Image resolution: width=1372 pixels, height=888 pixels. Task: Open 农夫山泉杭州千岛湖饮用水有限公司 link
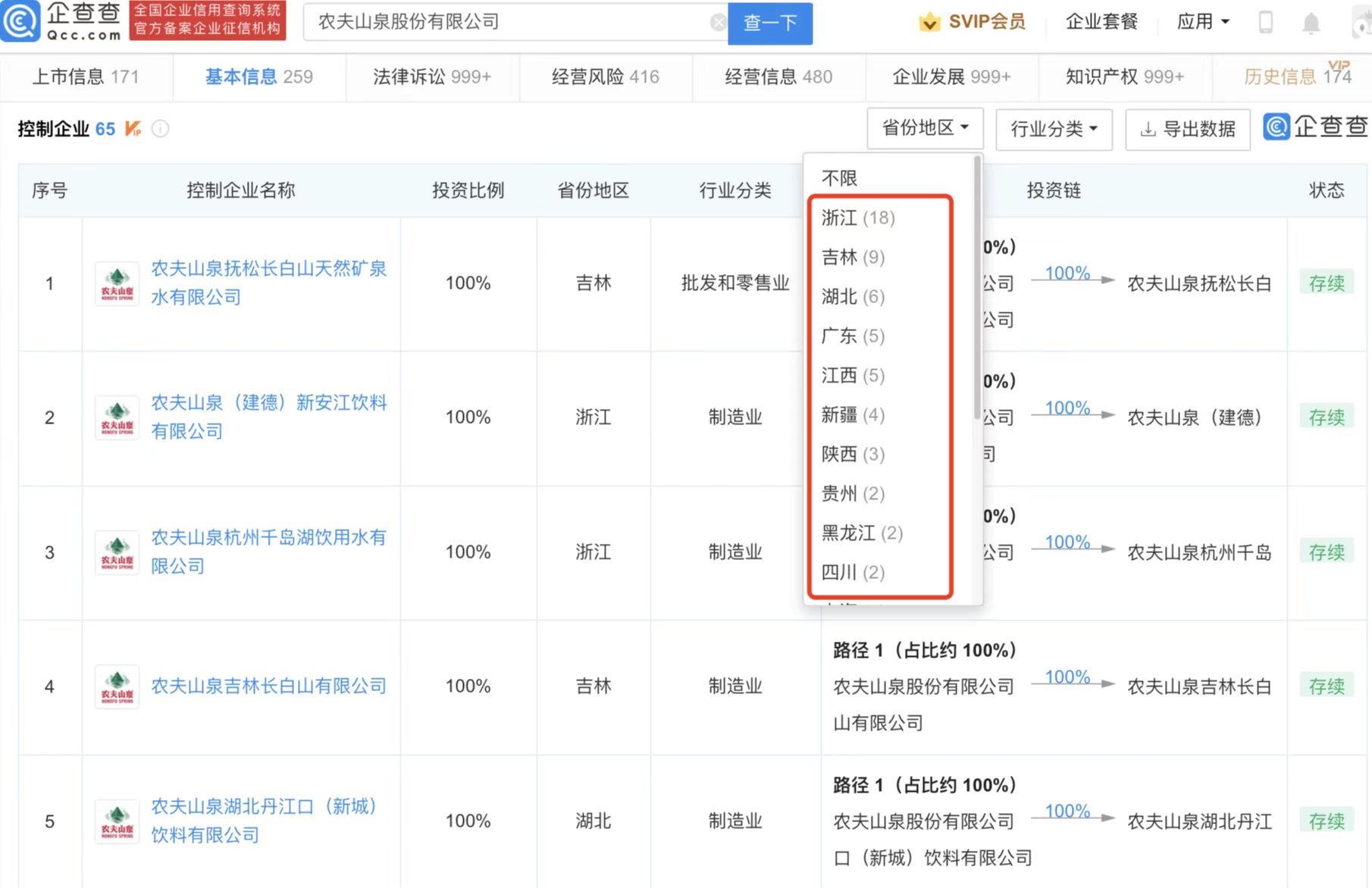[x=269, y=552]
